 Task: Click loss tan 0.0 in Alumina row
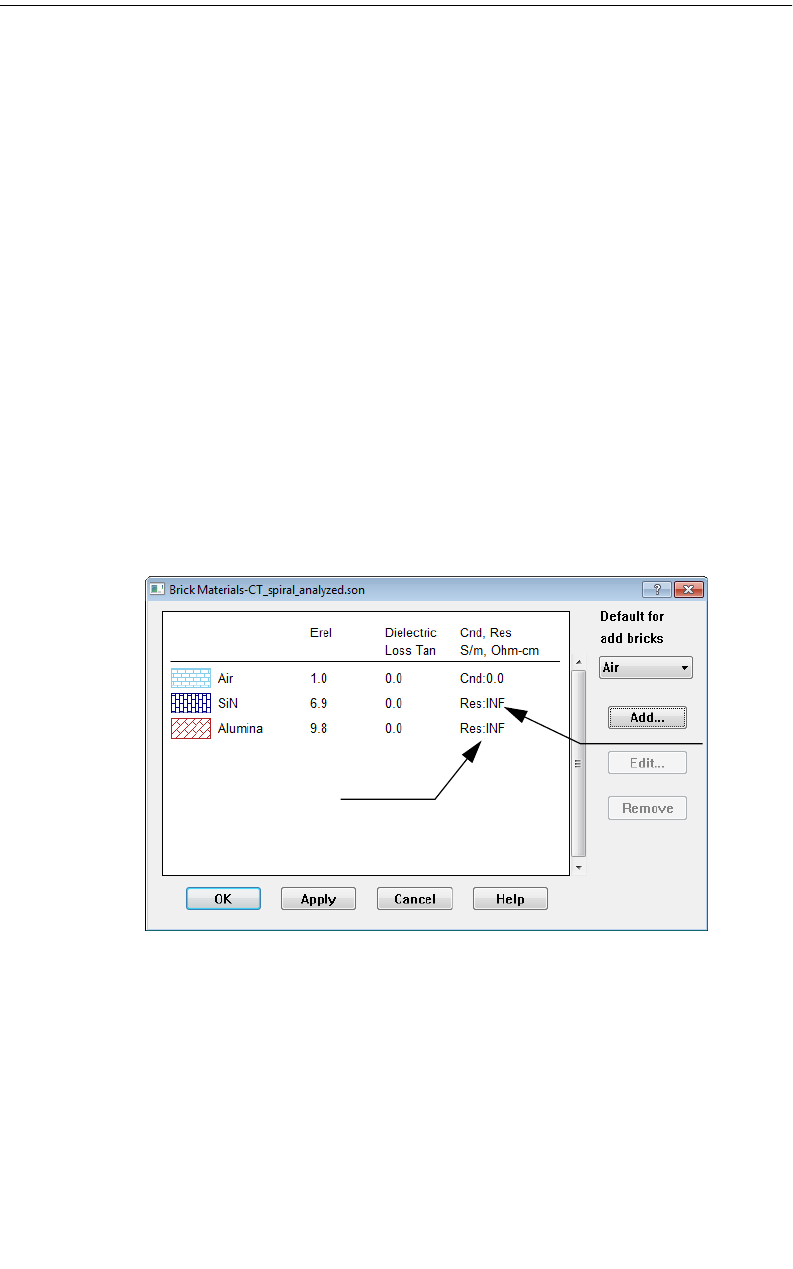click(x=393, y=729)
